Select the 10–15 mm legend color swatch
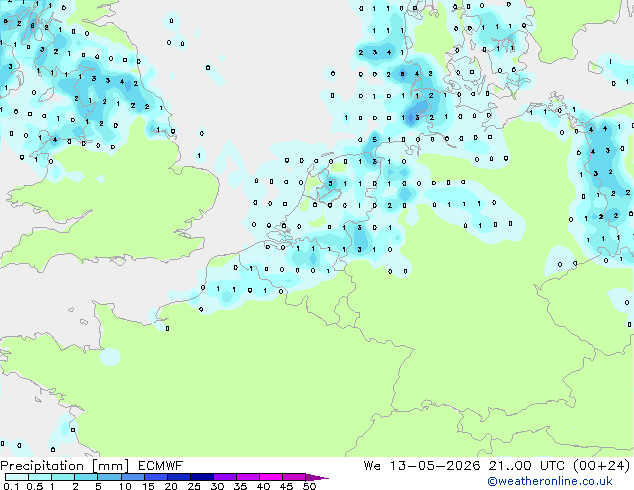The width and height of the screenshot is (634, 490). coord(132,477)
